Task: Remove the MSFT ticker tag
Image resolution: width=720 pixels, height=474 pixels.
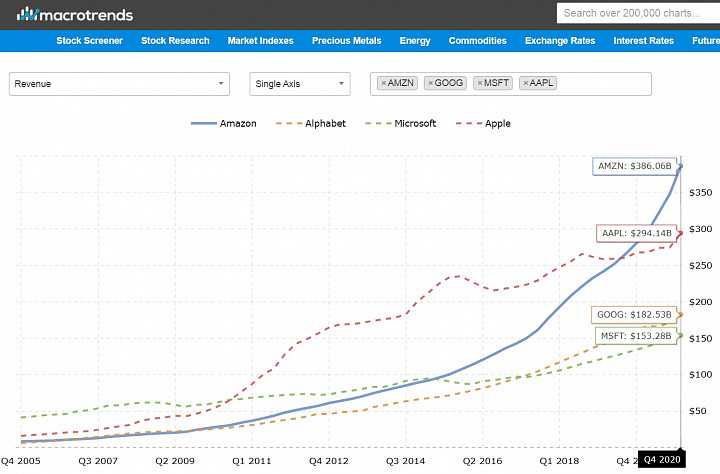Action: pyautogui.click(x=480, y=83)
